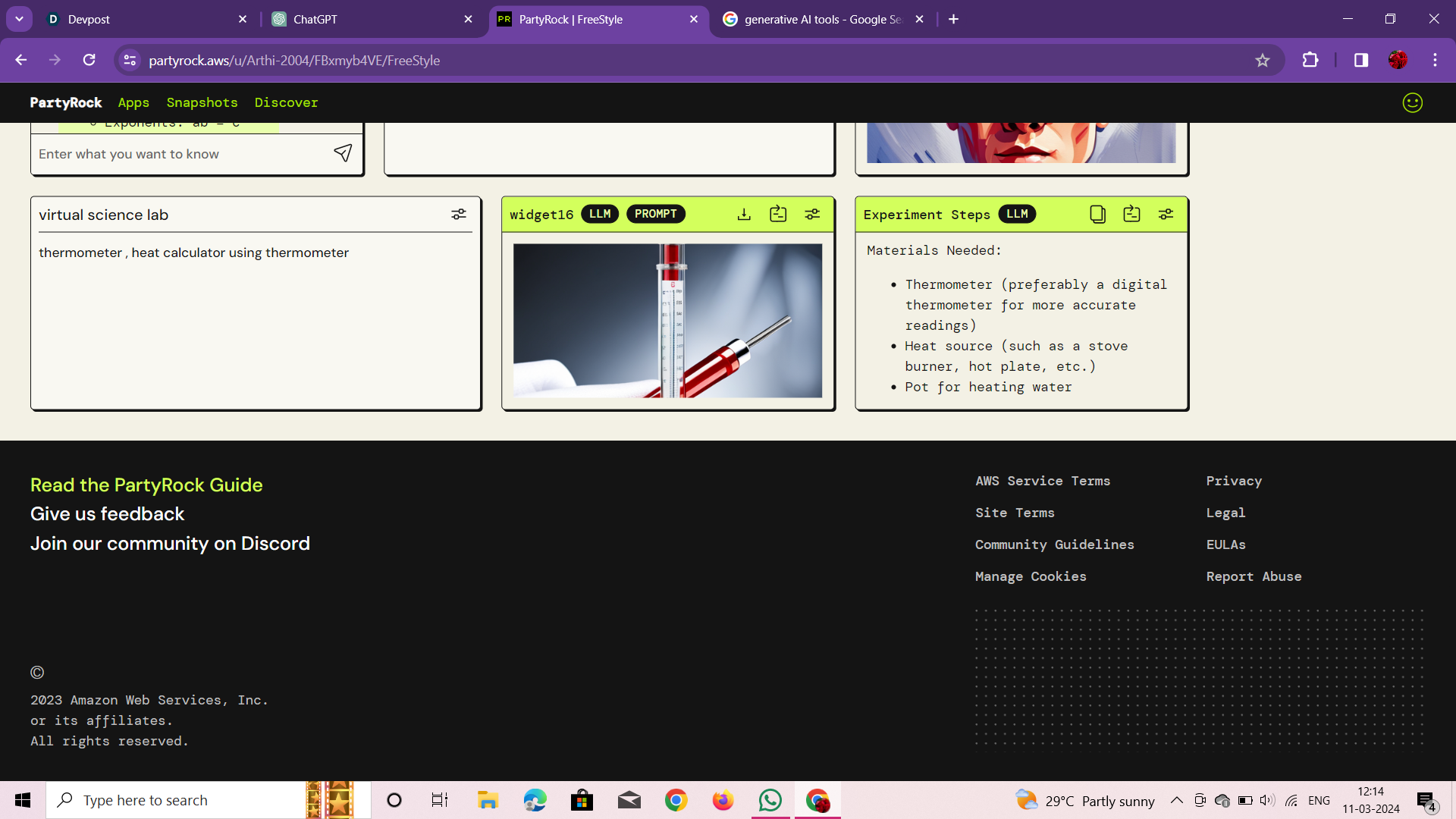Viewport: 1456px width, 819px height.
Task: Open Chrome three-dot menu
Action: (x=1435, y=60)
